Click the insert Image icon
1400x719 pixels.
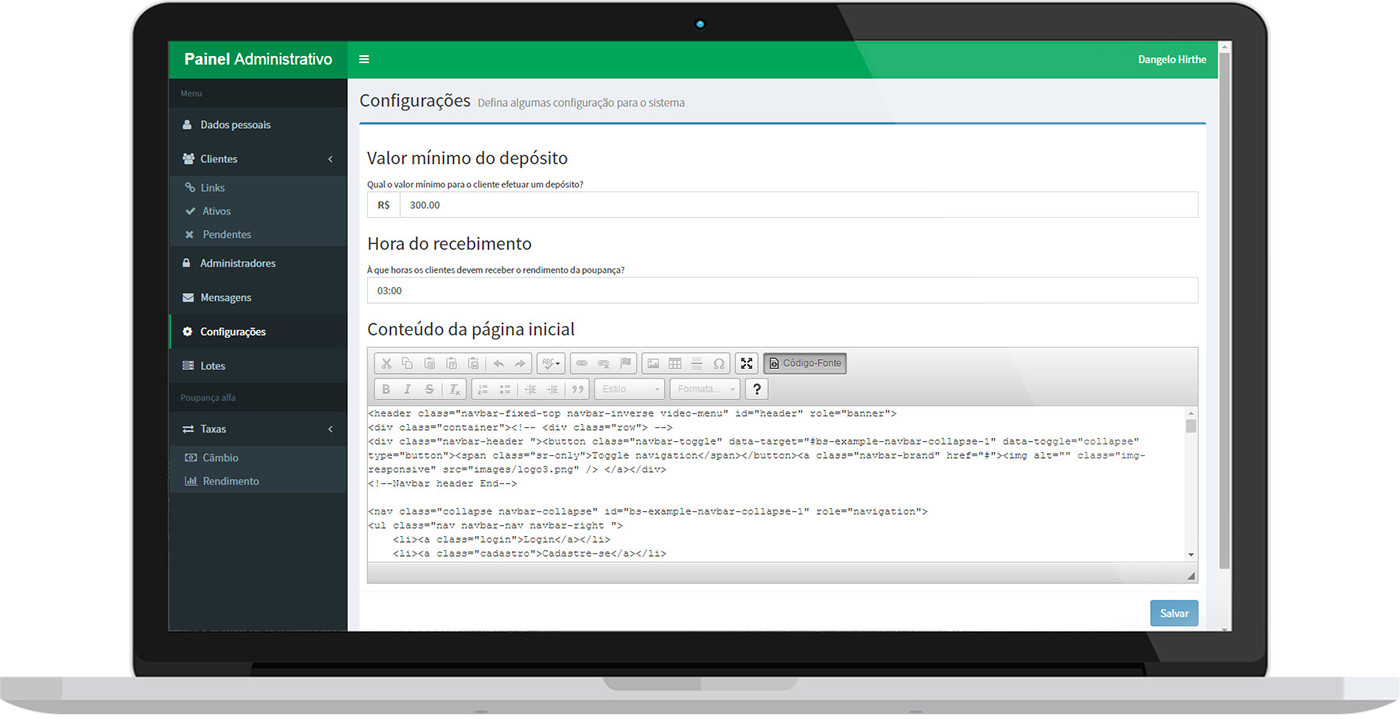point(653,363)
